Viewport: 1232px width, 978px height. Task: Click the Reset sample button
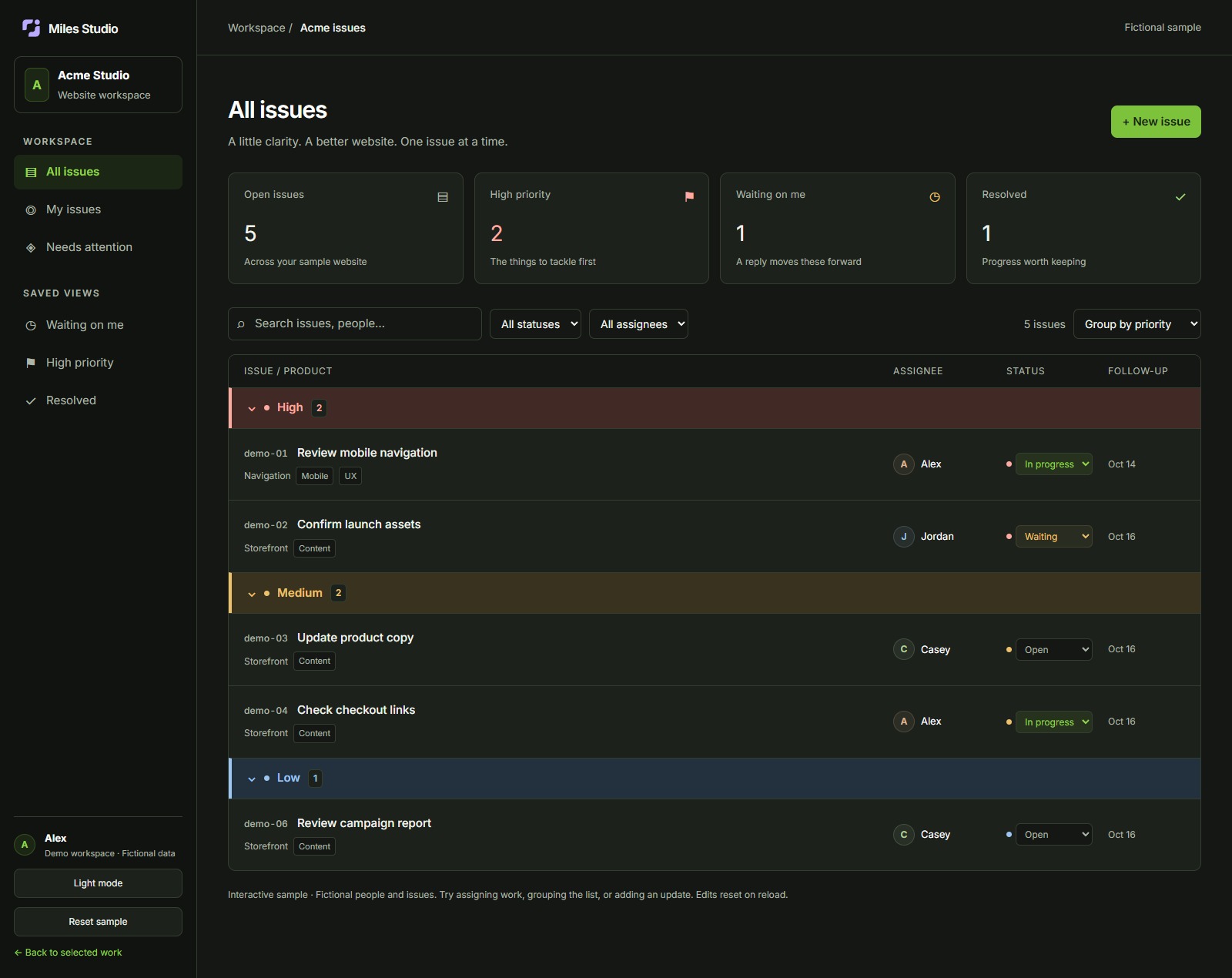98,922
